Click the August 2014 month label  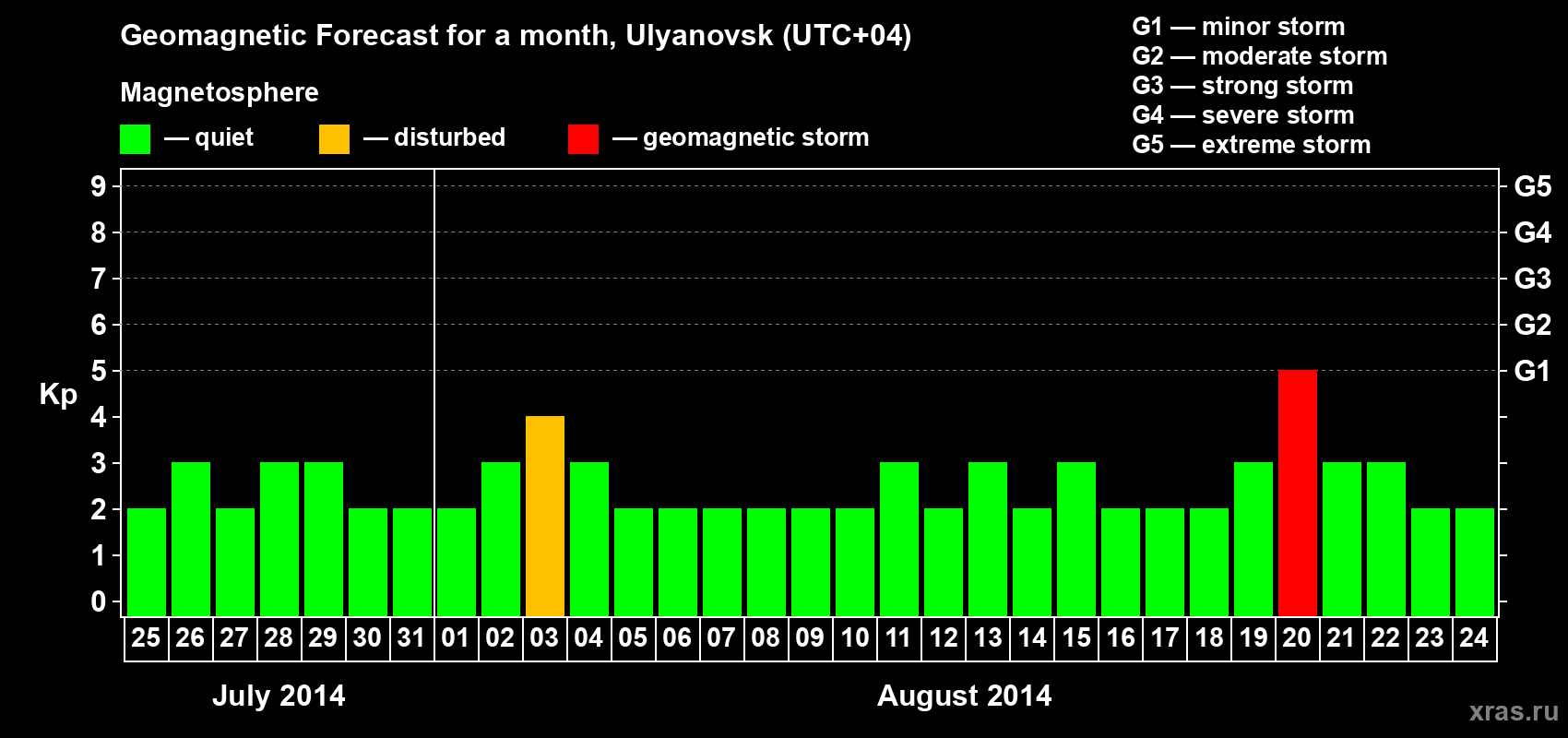click(964, 696)
